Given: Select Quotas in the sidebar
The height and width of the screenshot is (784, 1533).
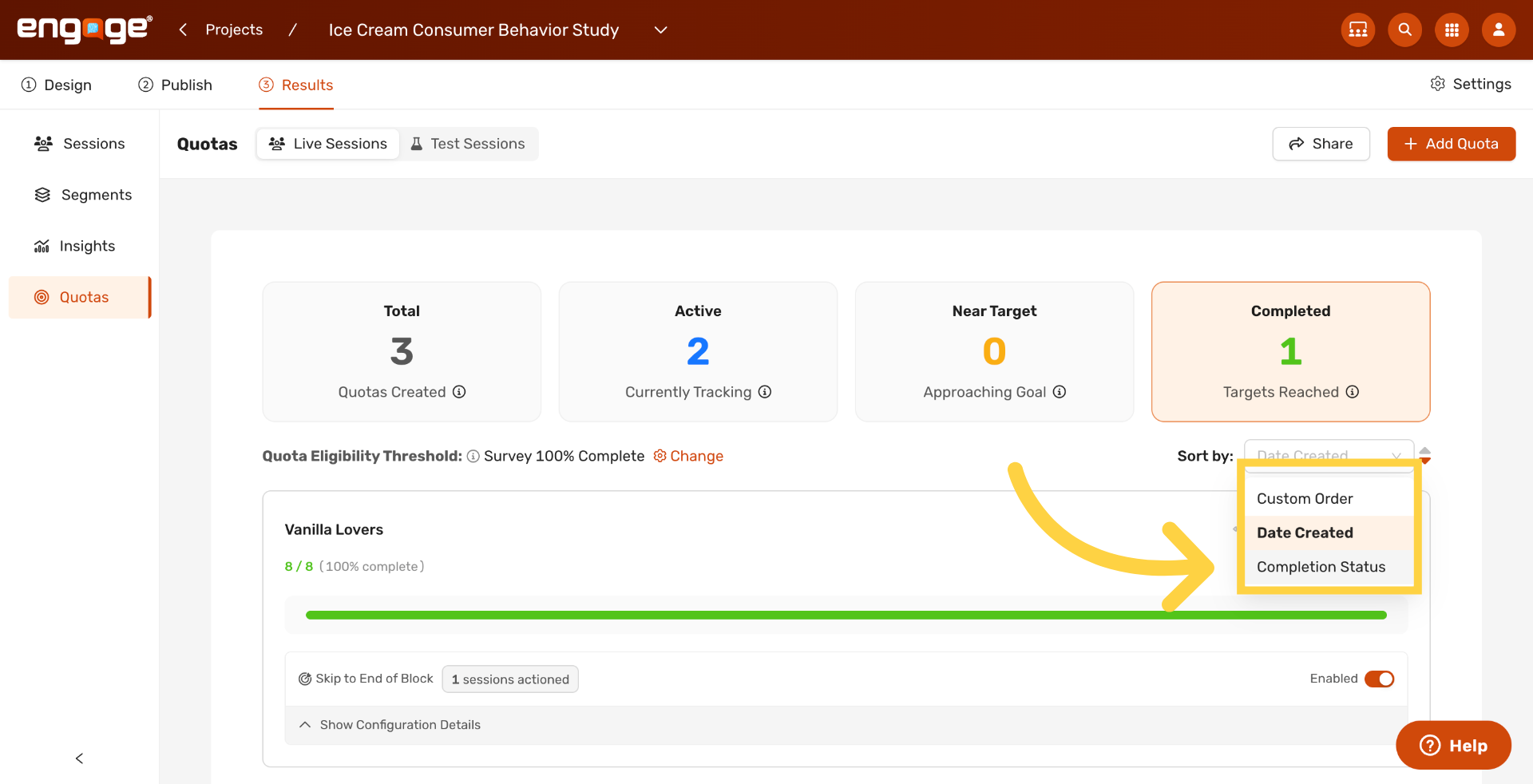Looking at the screenshot, I should coord(80,297).
